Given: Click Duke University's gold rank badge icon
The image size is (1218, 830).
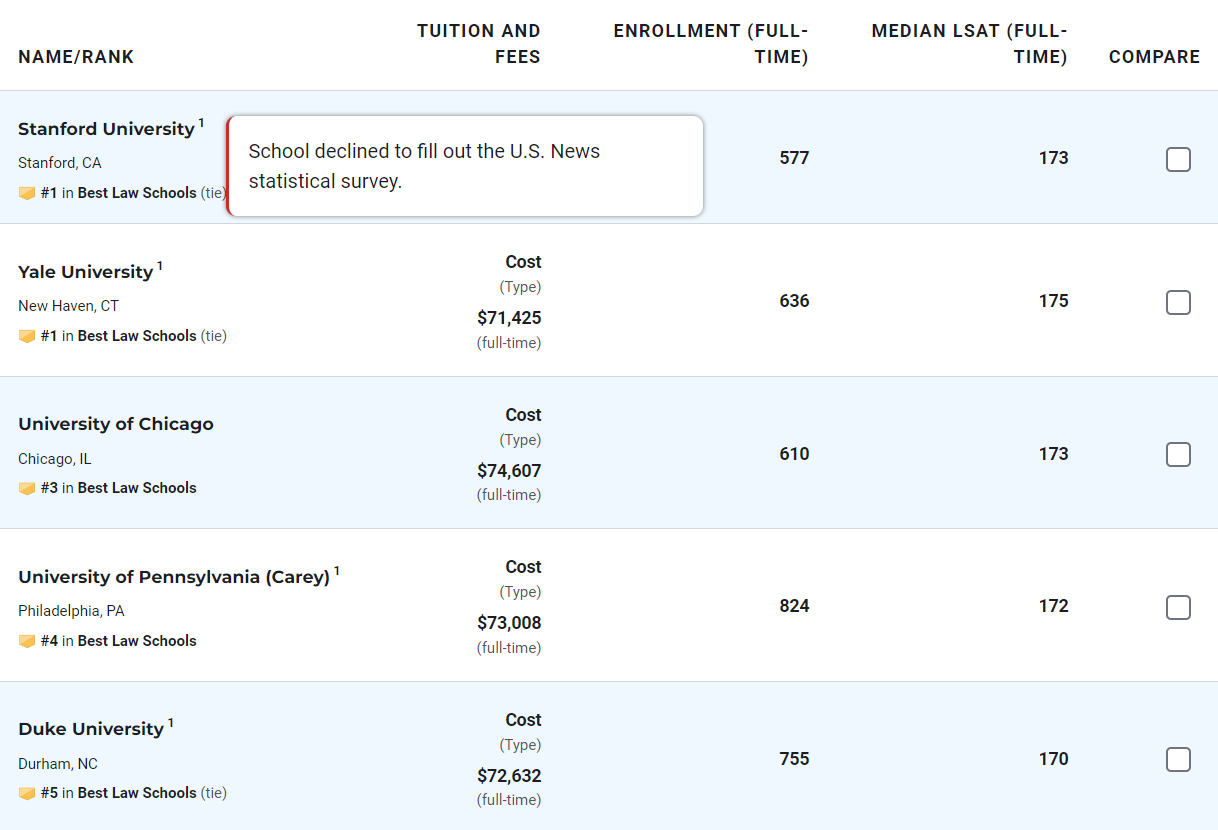Looking at the screenshot, I should 27,794.
